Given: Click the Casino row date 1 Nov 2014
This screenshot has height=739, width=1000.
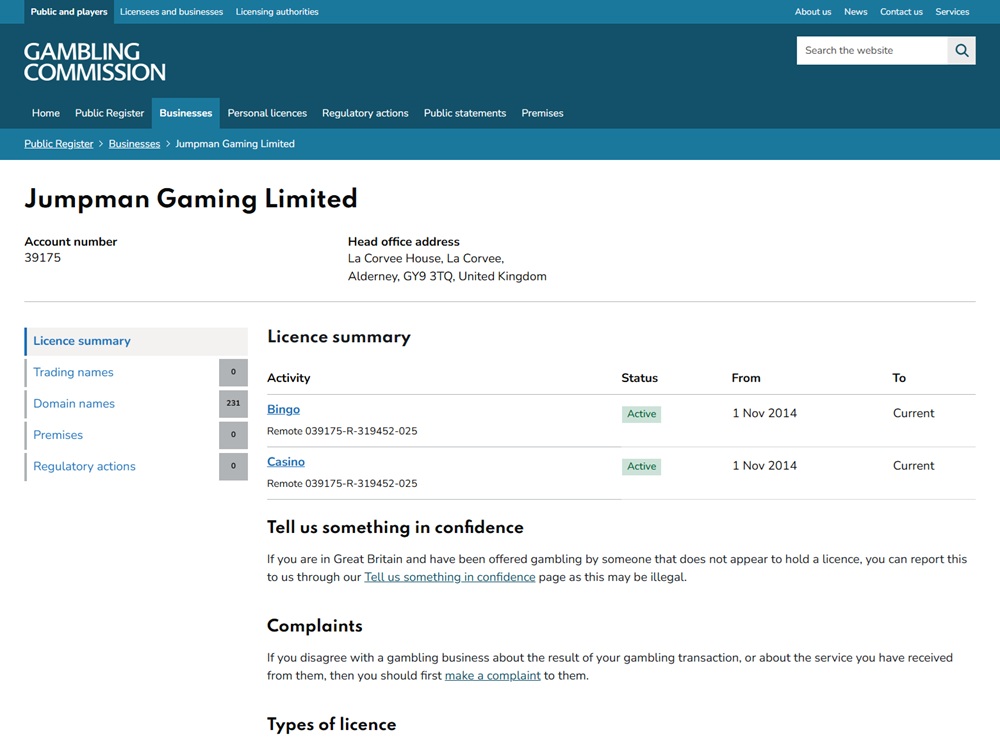Looking at the screenshot, I should (765, 465).
